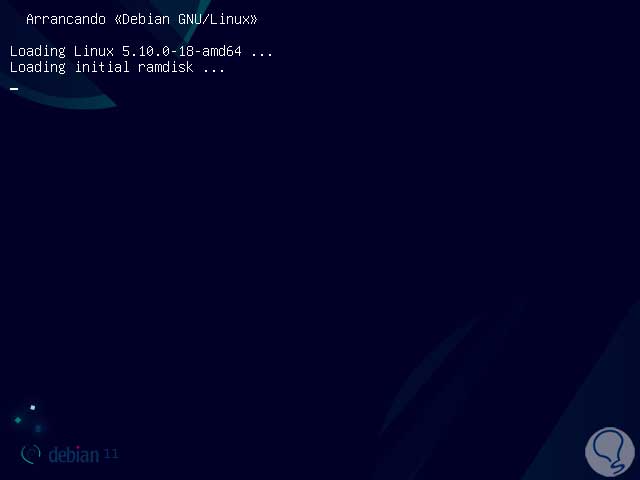Click the "11" version number
The image size is (640, 480).
(x=111, y=453)
